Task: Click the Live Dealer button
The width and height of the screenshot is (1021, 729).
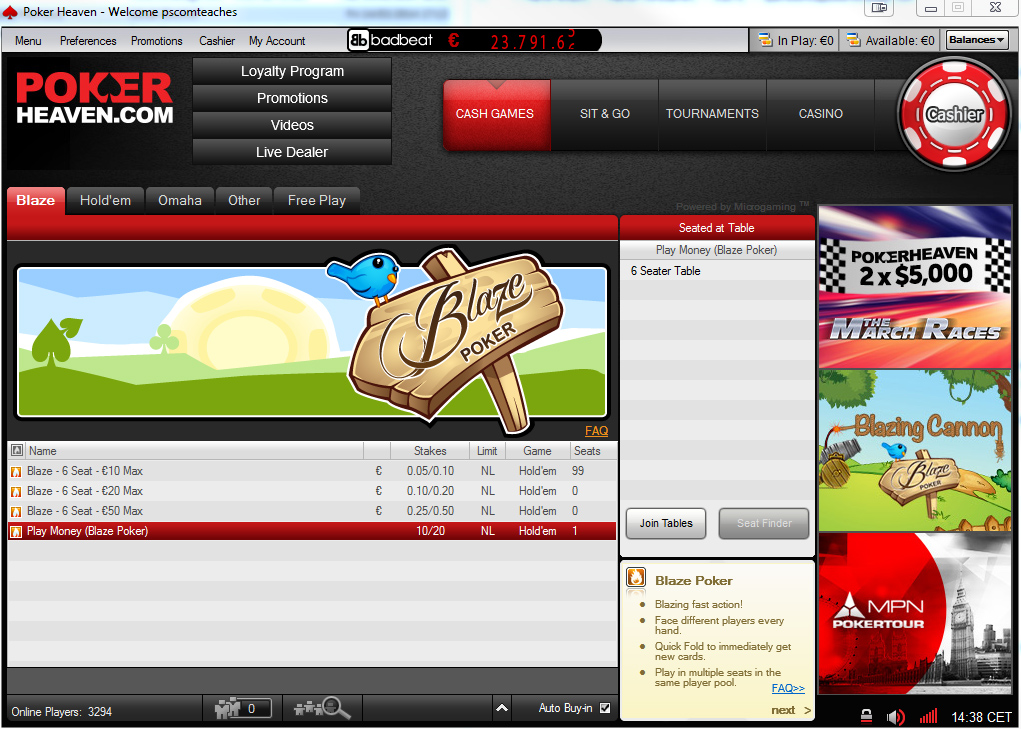Action: [x=292, y=152]
